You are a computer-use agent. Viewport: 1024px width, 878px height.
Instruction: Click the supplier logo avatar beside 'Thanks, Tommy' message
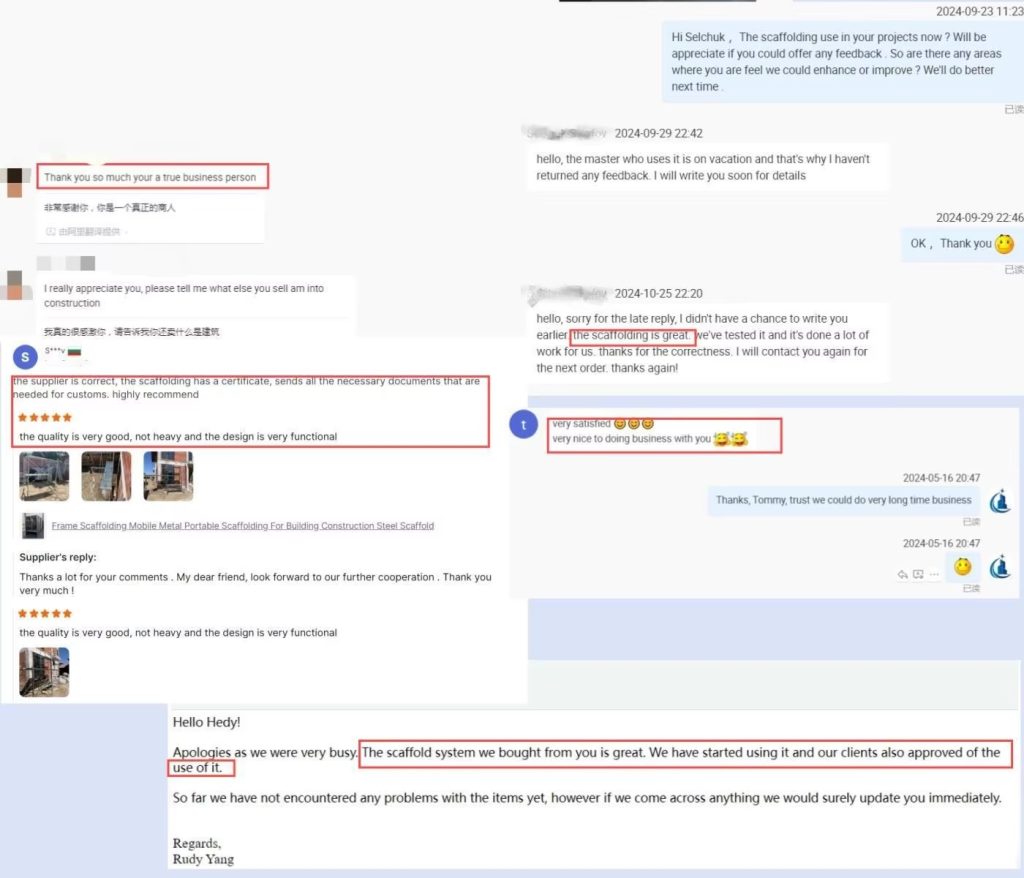1000,501
